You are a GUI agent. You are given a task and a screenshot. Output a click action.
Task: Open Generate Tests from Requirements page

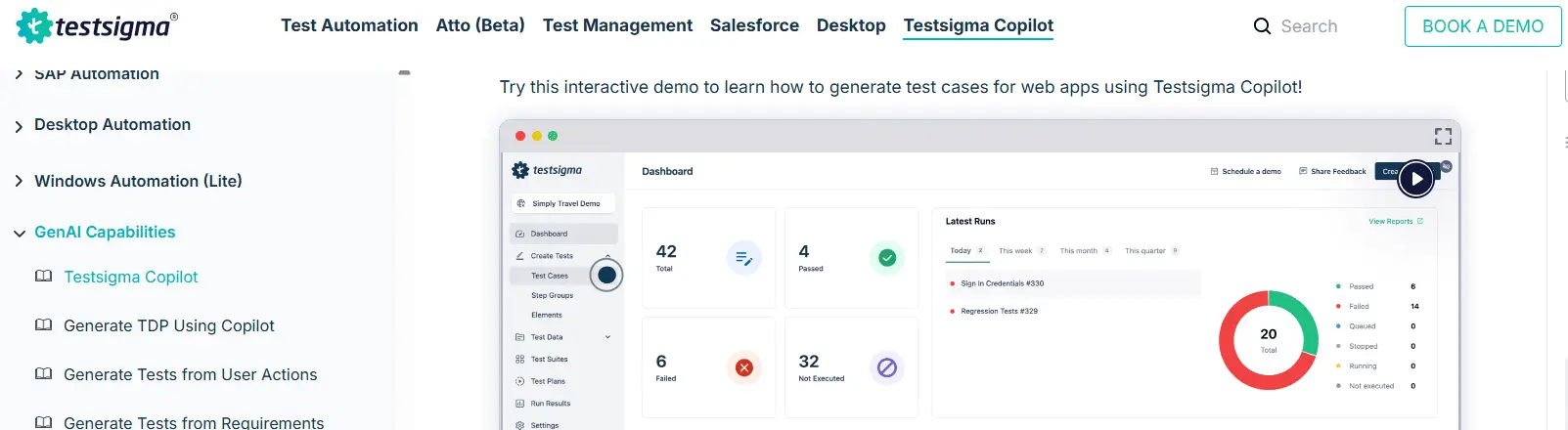click(194, 422)
